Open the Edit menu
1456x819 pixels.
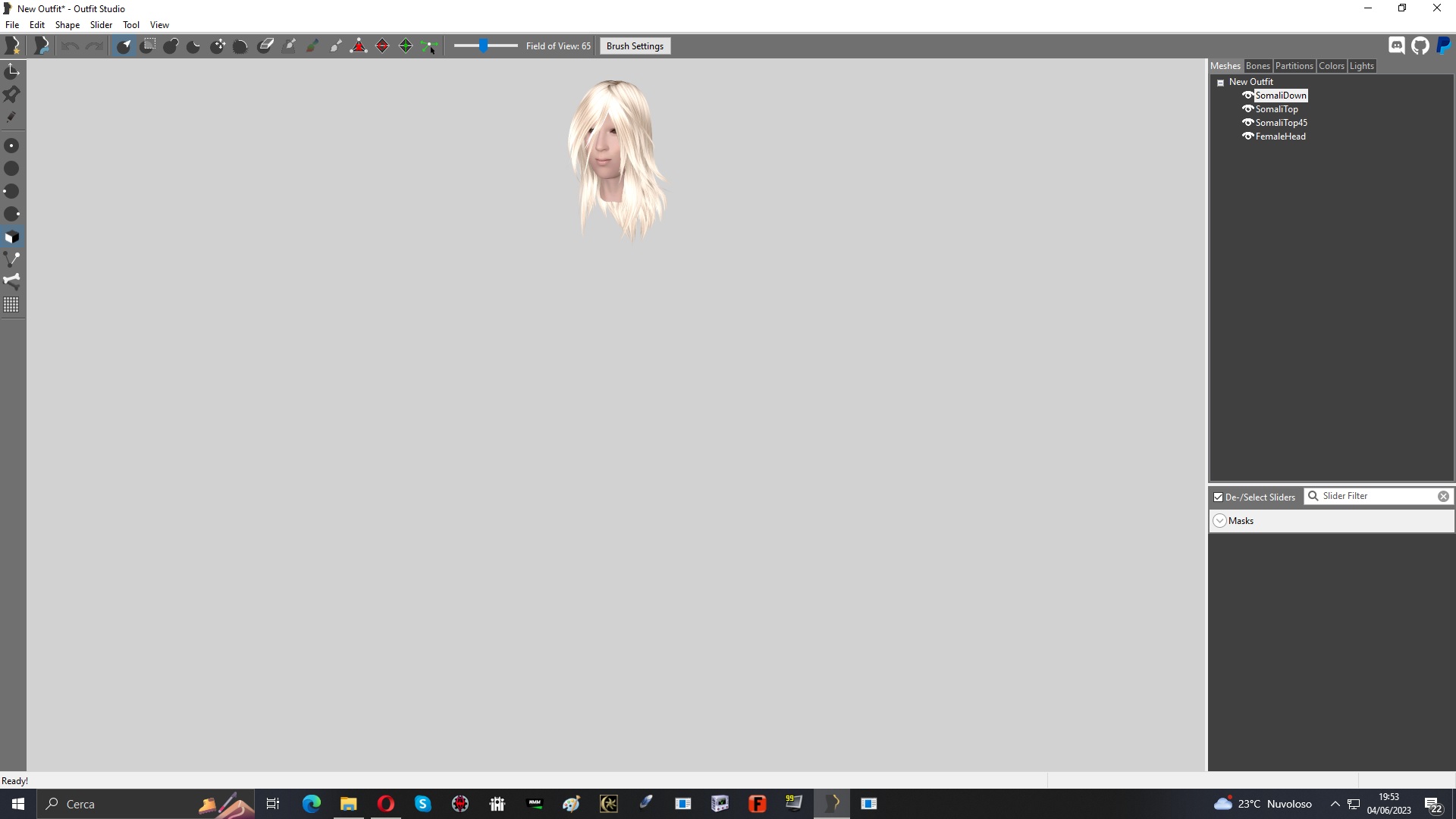(x=37, y=25)
